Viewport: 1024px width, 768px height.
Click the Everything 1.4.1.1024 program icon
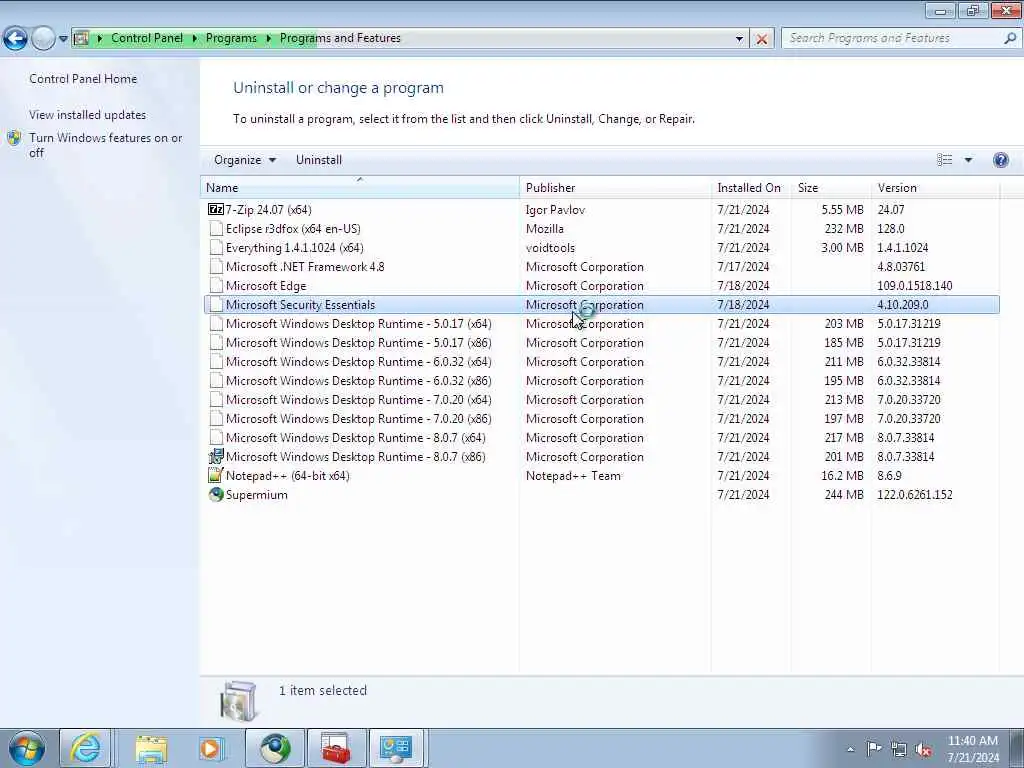216,248
